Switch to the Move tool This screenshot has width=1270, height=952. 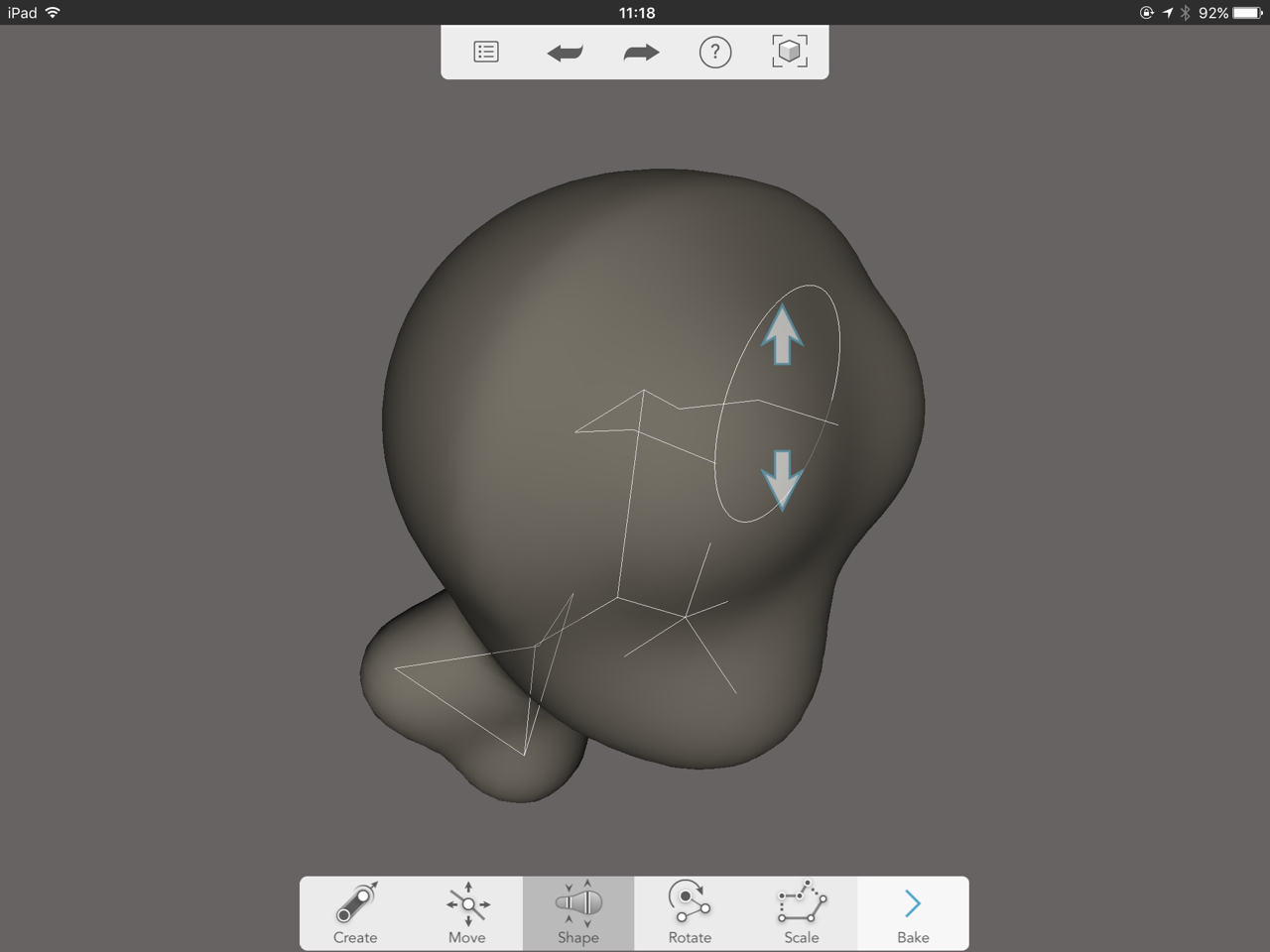pyautogui.click(x=467, y=913)
